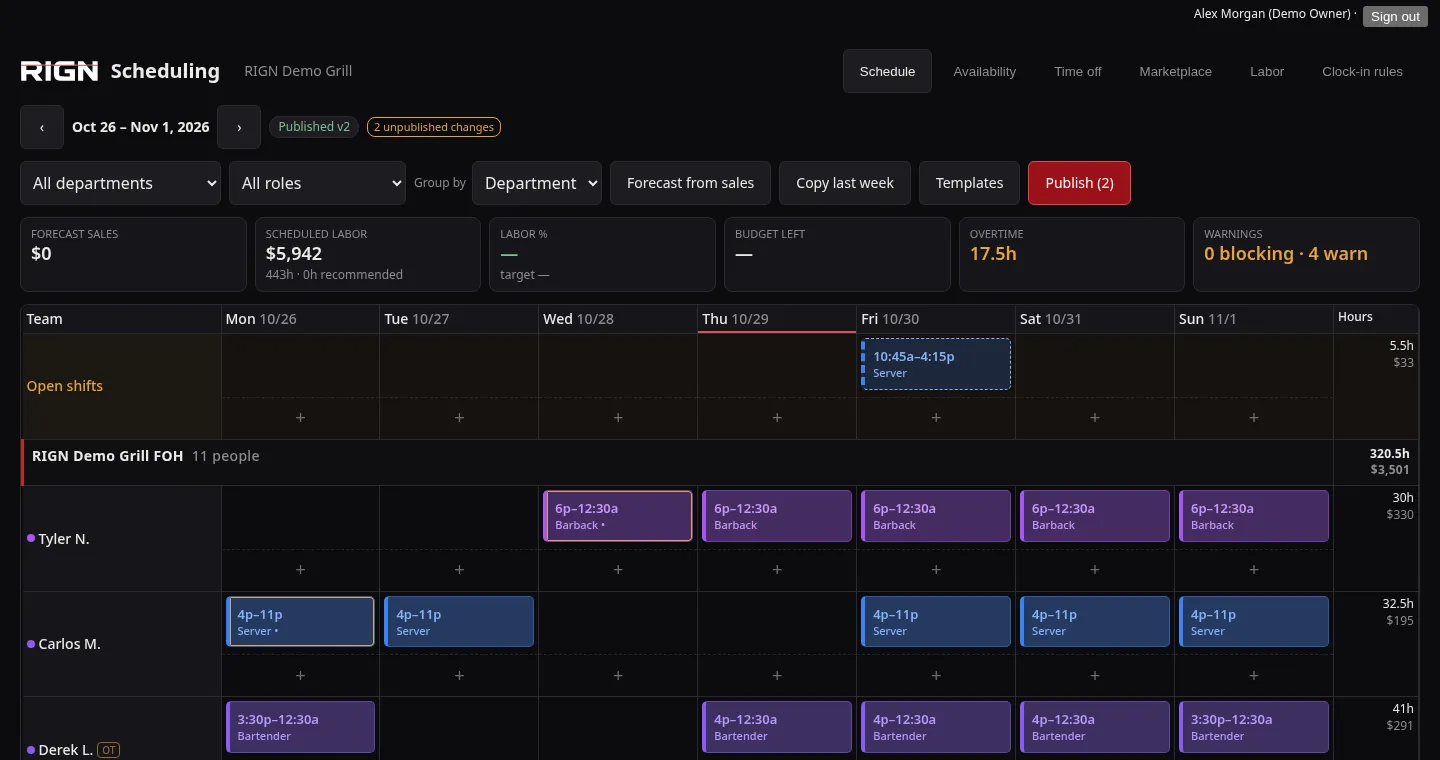This screenshot has height=760, width=1440.
Task: Add an open shift on Tuesday
Action: point(459,418)
